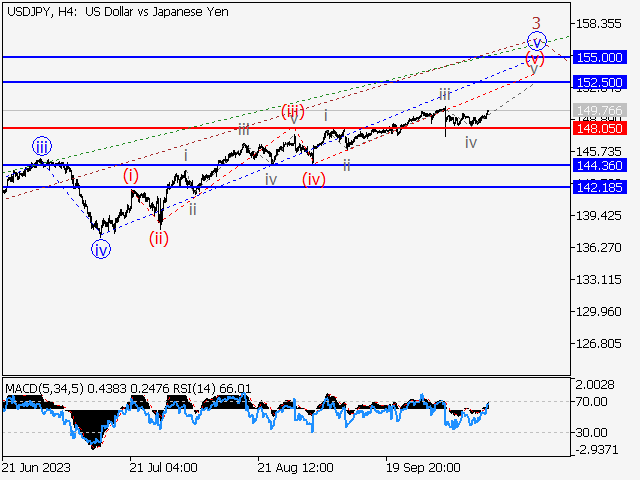Click the 21 Jun 2023 date label
The width and height of the screenshot is (640, 480).
pos(36,467)
